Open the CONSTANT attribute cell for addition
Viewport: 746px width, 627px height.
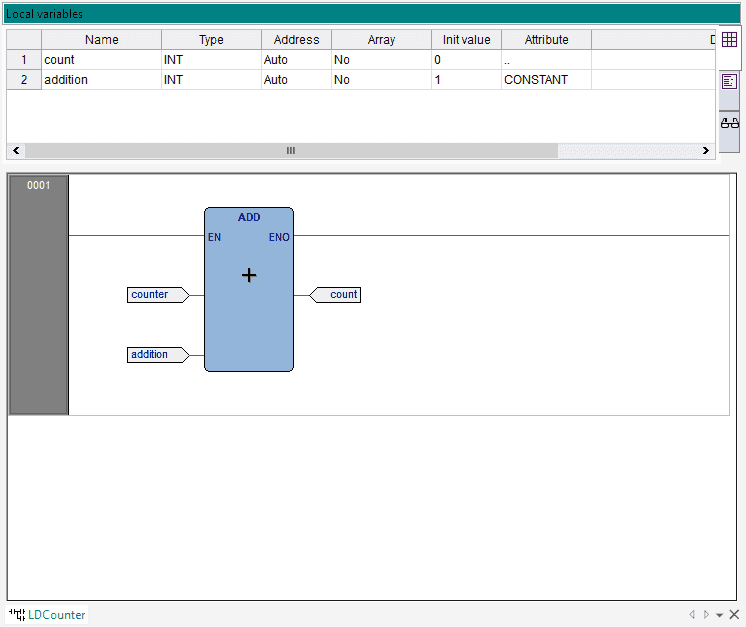tap(546, 80)
